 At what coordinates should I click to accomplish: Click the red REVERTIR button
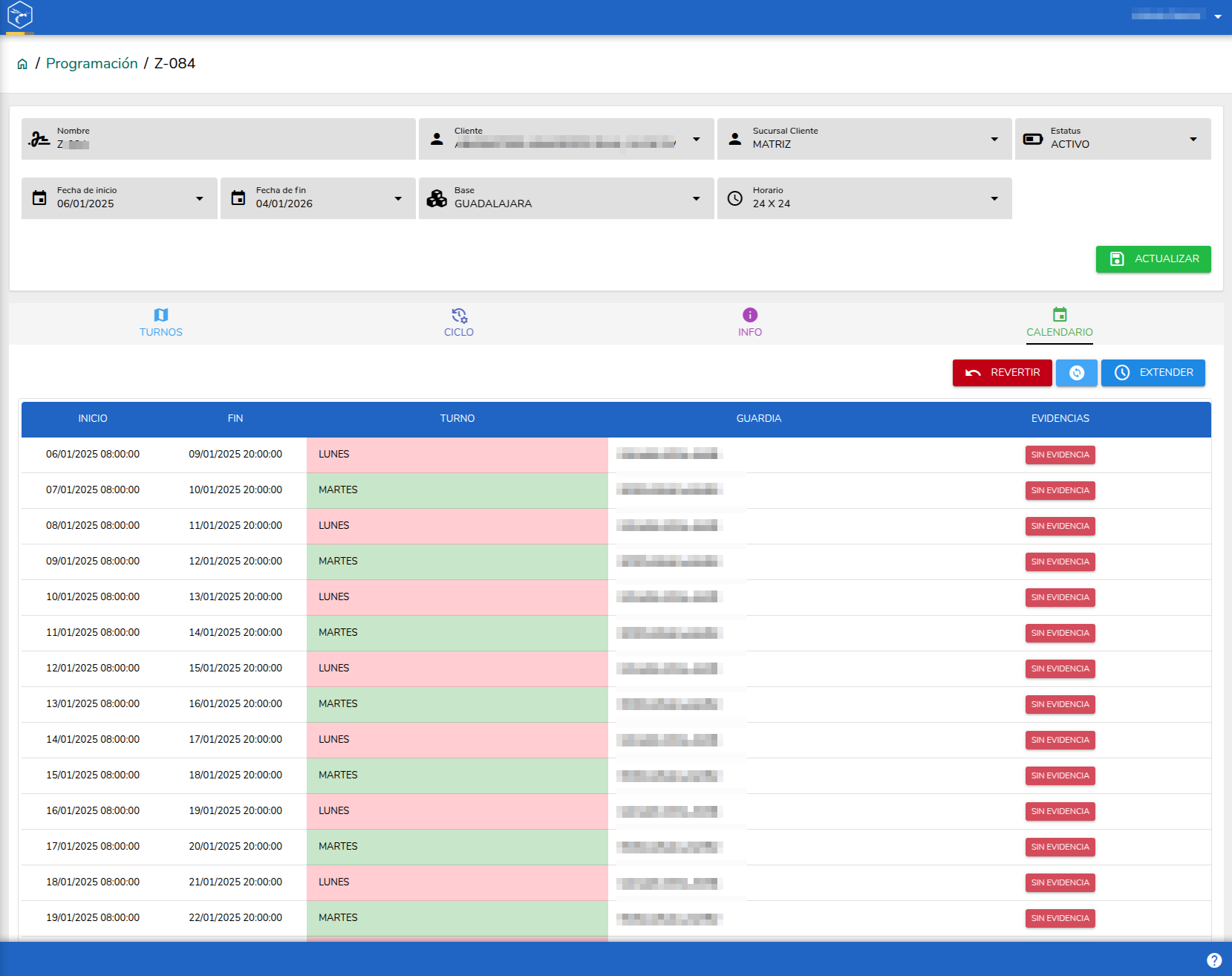pos(1003,373)
